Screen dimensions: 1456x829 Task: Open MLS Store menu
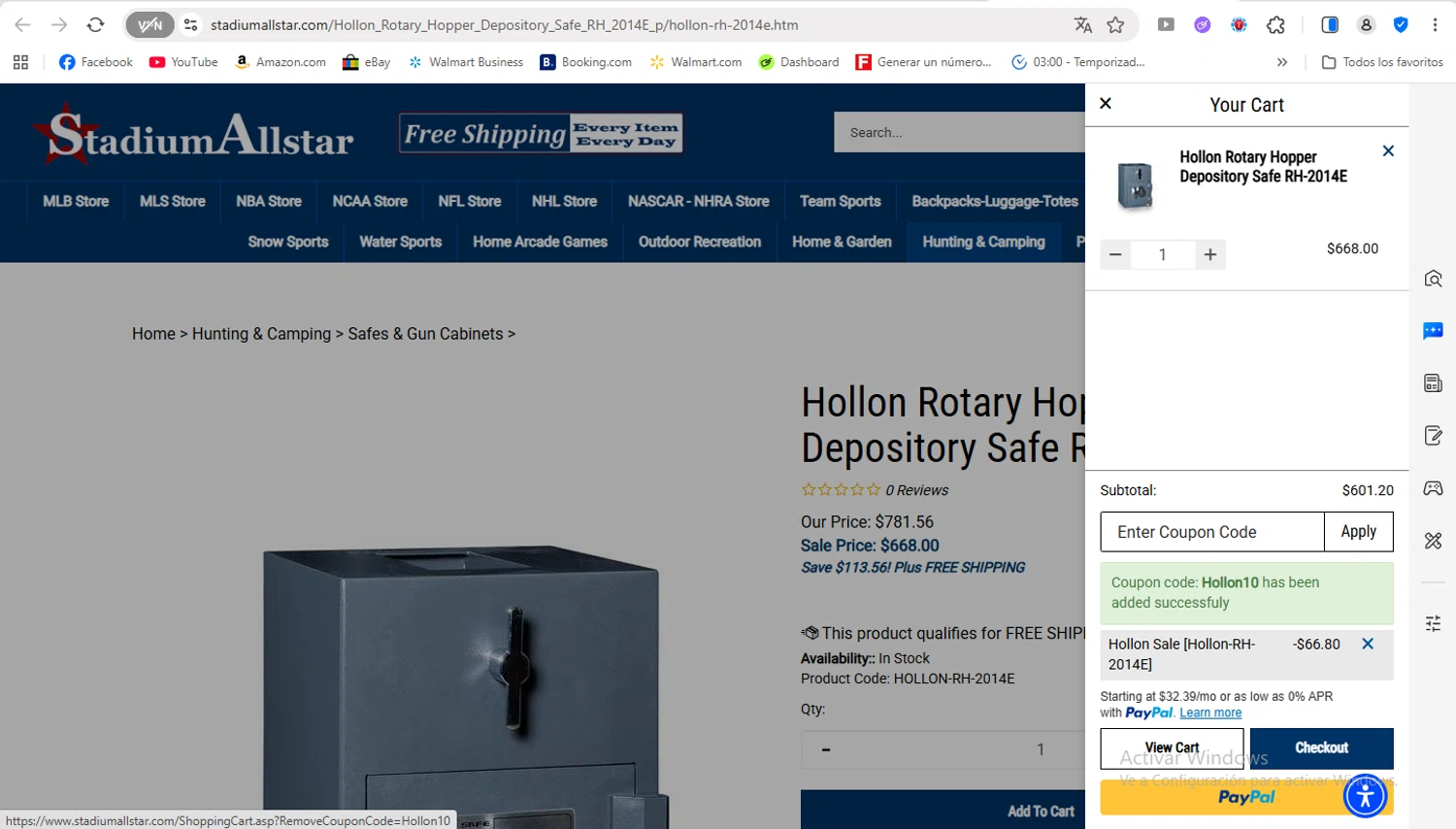point(173,201)
